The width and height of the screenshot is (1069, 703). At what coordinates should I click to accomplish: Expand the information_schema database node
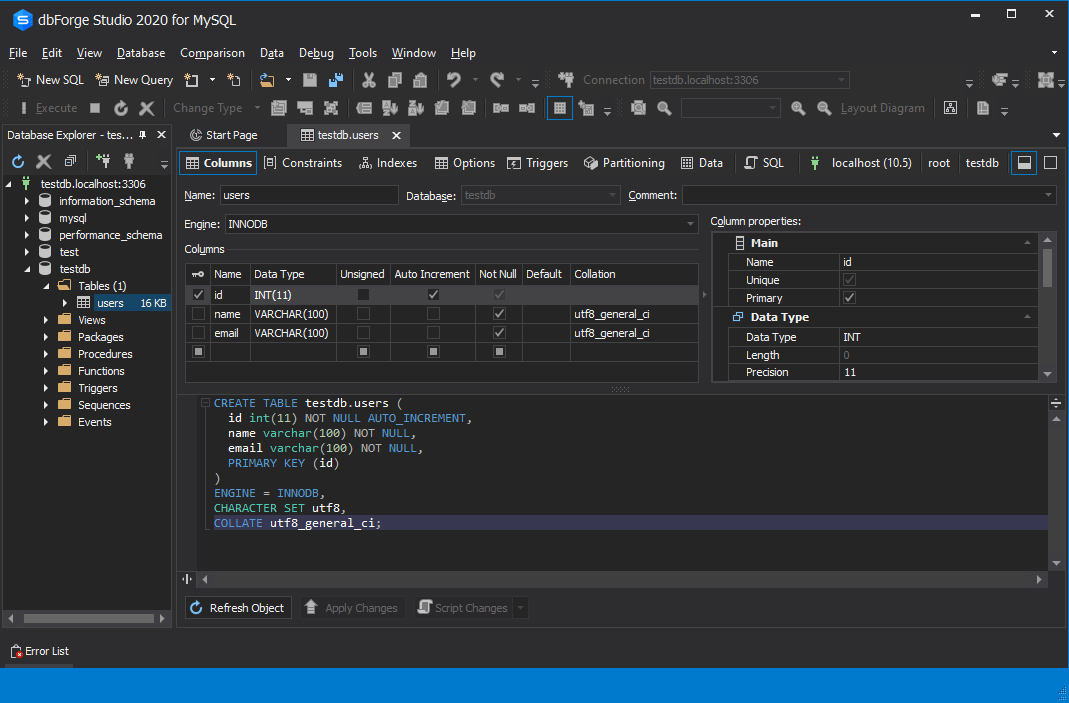[x=28, y=201]
